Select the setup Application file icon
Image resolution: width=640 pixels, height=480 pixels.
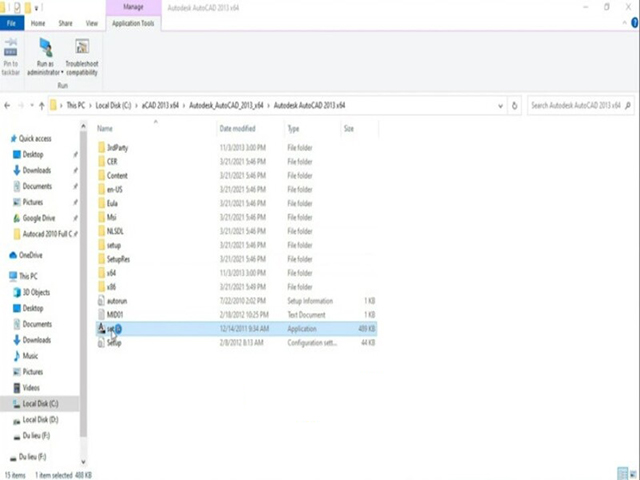coord(101,328)
